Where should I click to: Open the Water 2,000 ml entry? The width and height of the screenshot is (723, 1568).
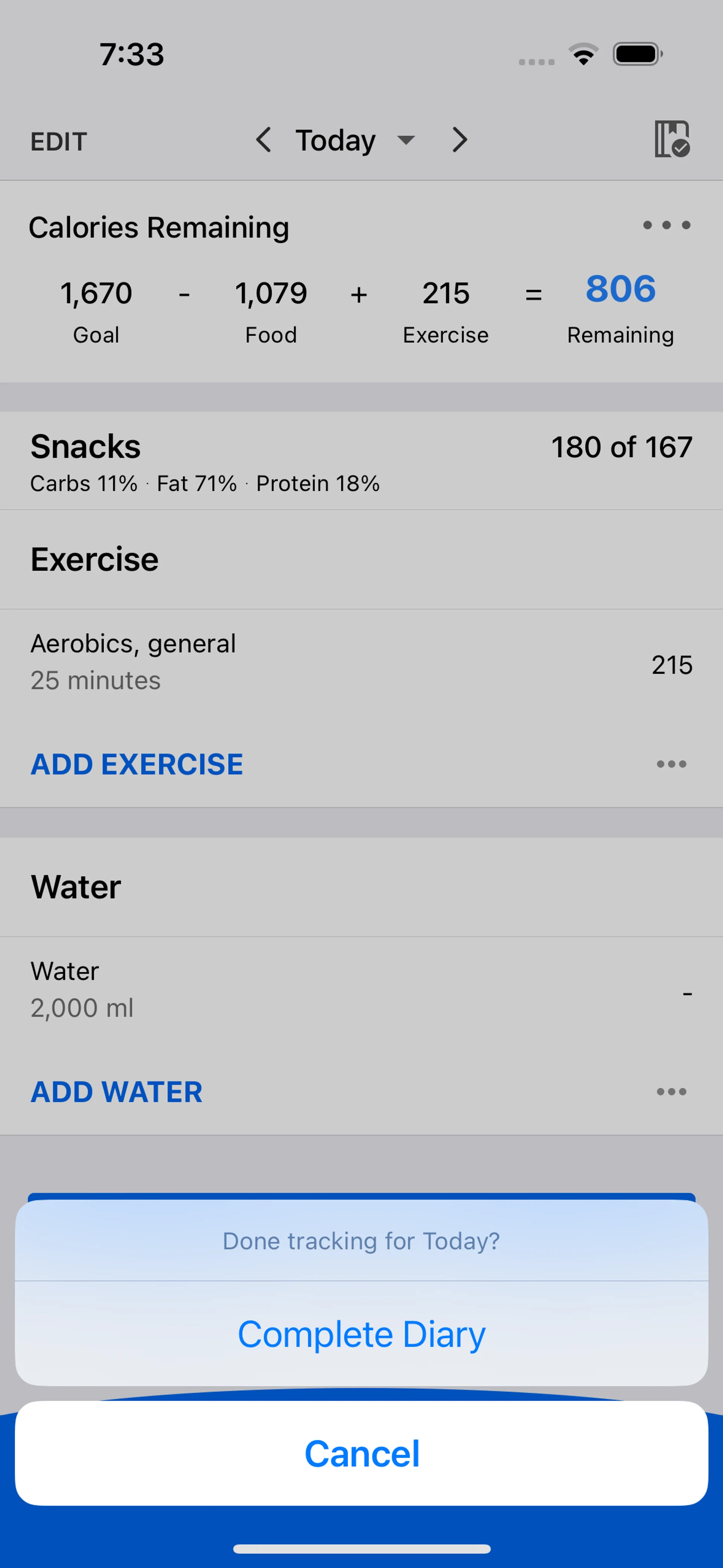[x=361, y=989]
